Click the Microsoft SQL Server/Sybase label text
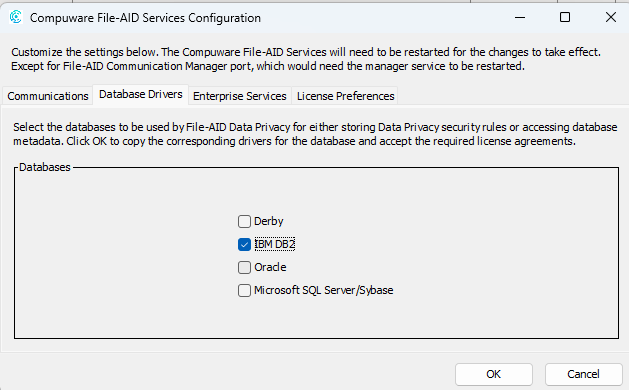Image resolution: width=629 pixels, height=390 pixels. pyautogui.click(x=323, y=290)
